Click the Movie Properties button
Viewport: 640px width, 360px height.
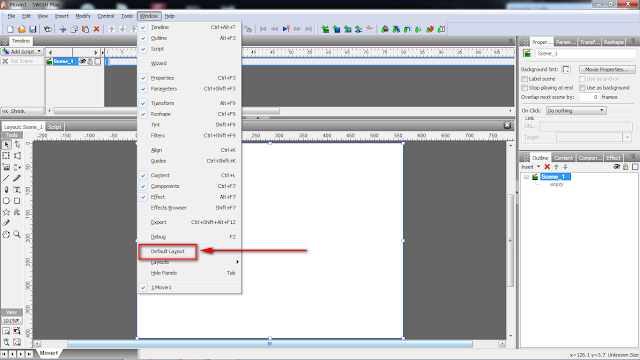pyautogui.click(x=607, y=69)
